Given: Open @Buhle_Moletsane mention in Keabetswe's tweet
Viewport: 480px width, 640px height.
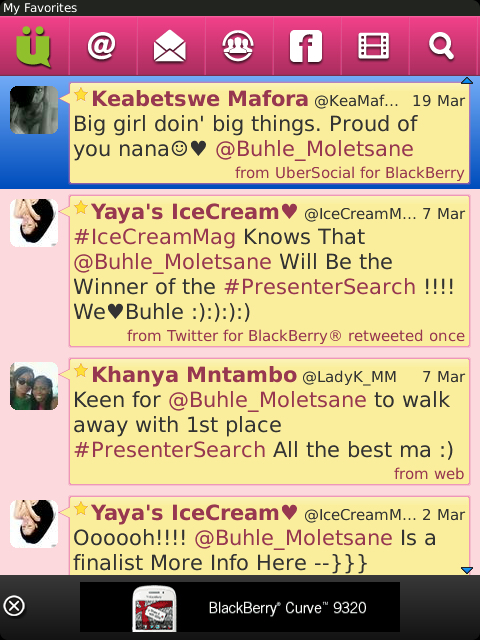Looking at the screenshot, I should click(x=314, y=149).
